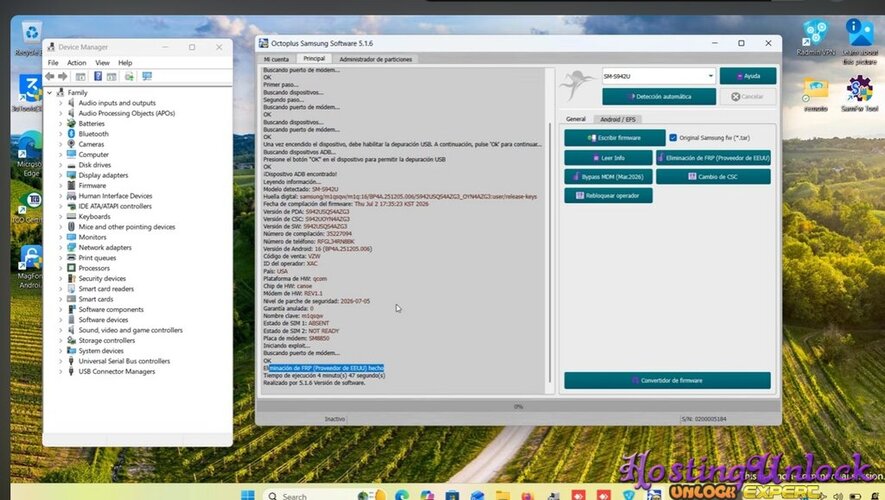Click the Bluetooth icon in device tree
The height and width of the screenshot is (500, 885).
click(x=71, y=134)
